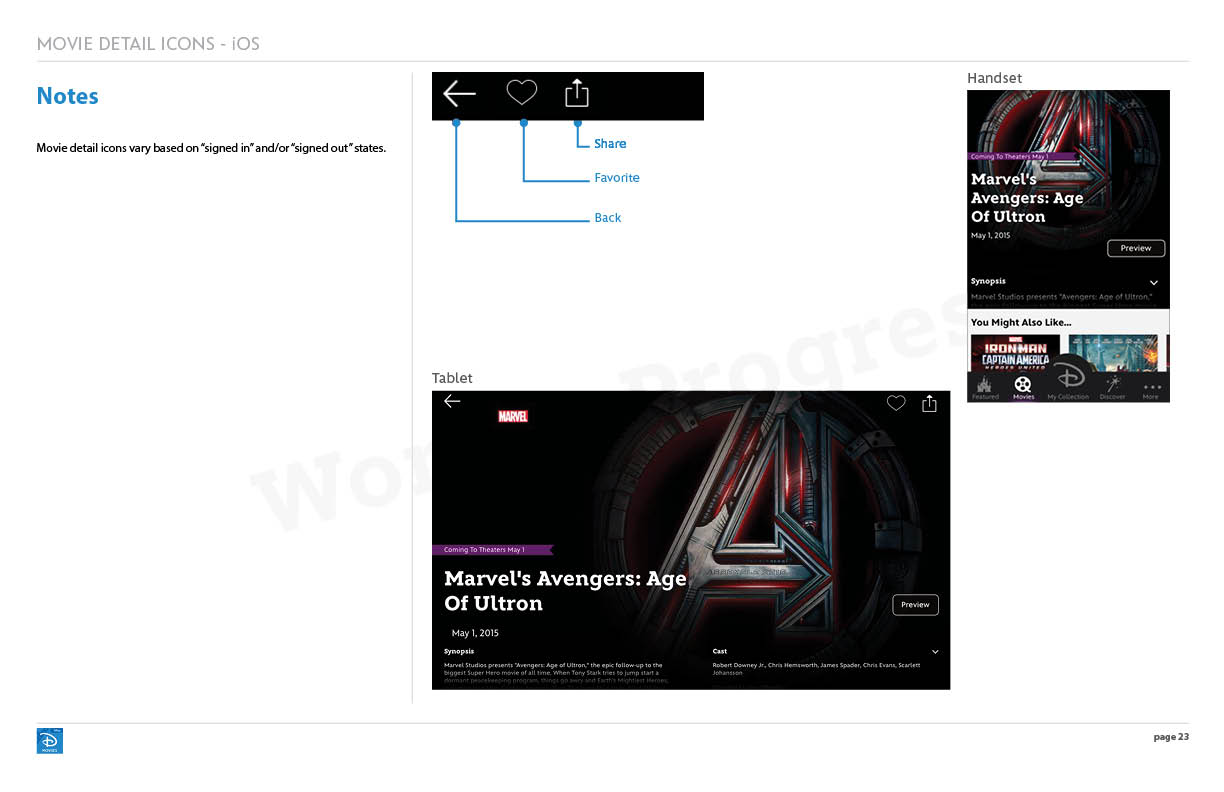The height and width of the screenshot is (792, 1224).
Task: Open the share sheet in the Tablet mockup
Action: pyautogui.click(x=929, y=403)
